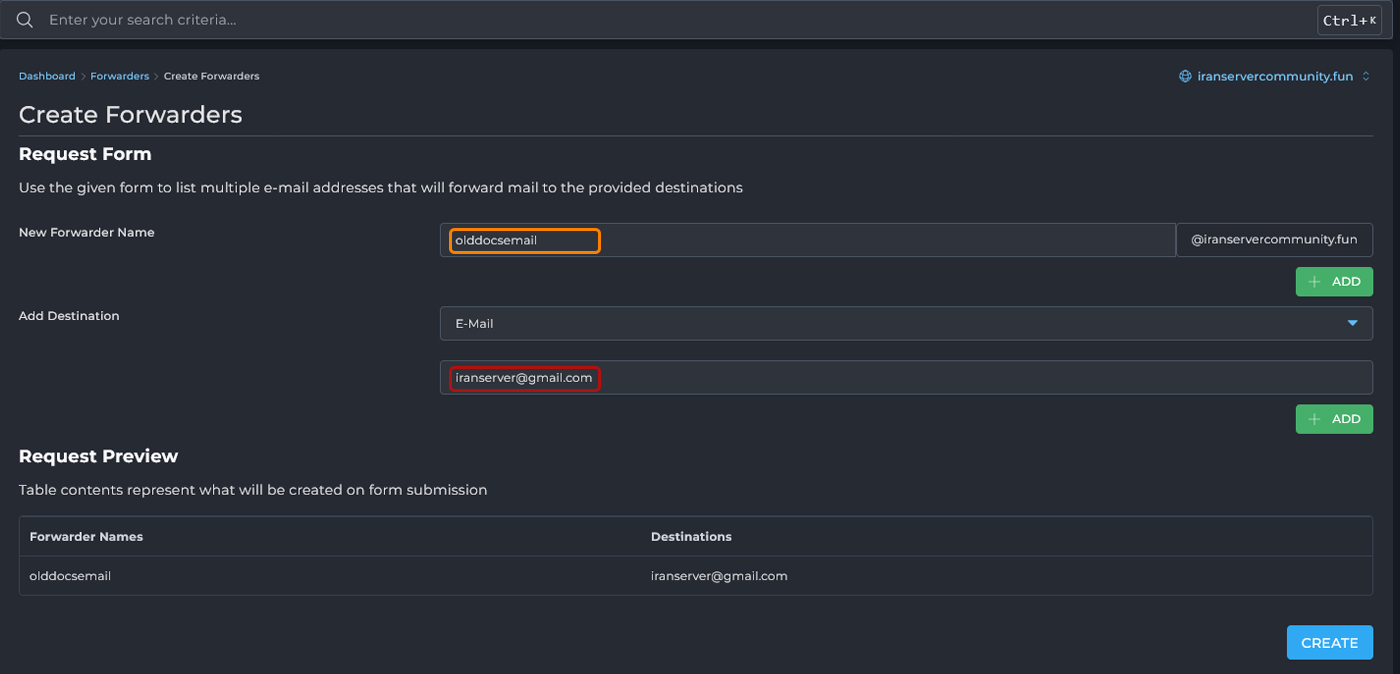Click the @iranservercommunity.fun domain suffix box
The width and height of the screenshot is (1400, 674).
(x=1274, y=240)
